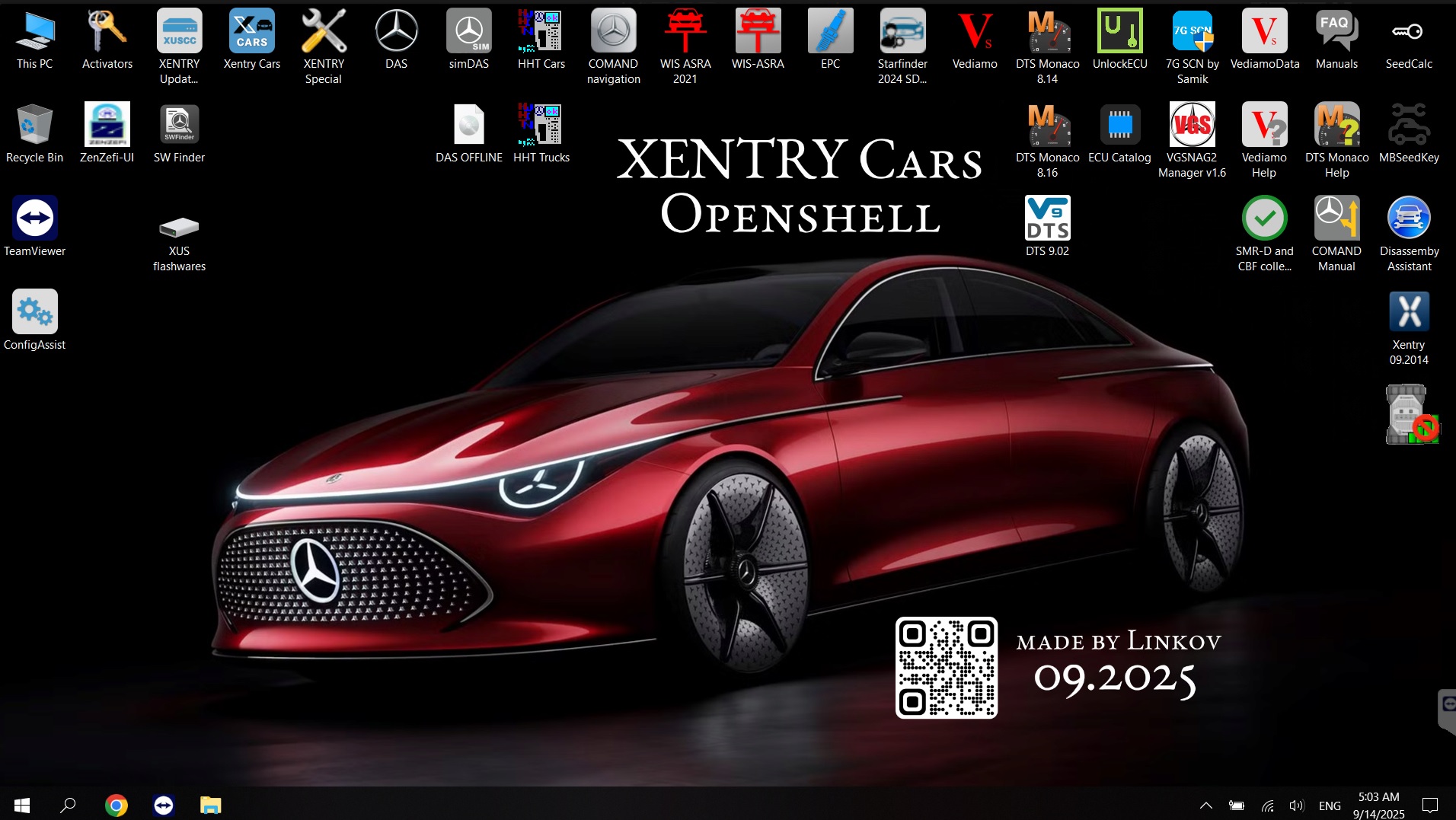1456x820 pixels.
Task: Click the ENG language indicator
Action: point(1330,805)
